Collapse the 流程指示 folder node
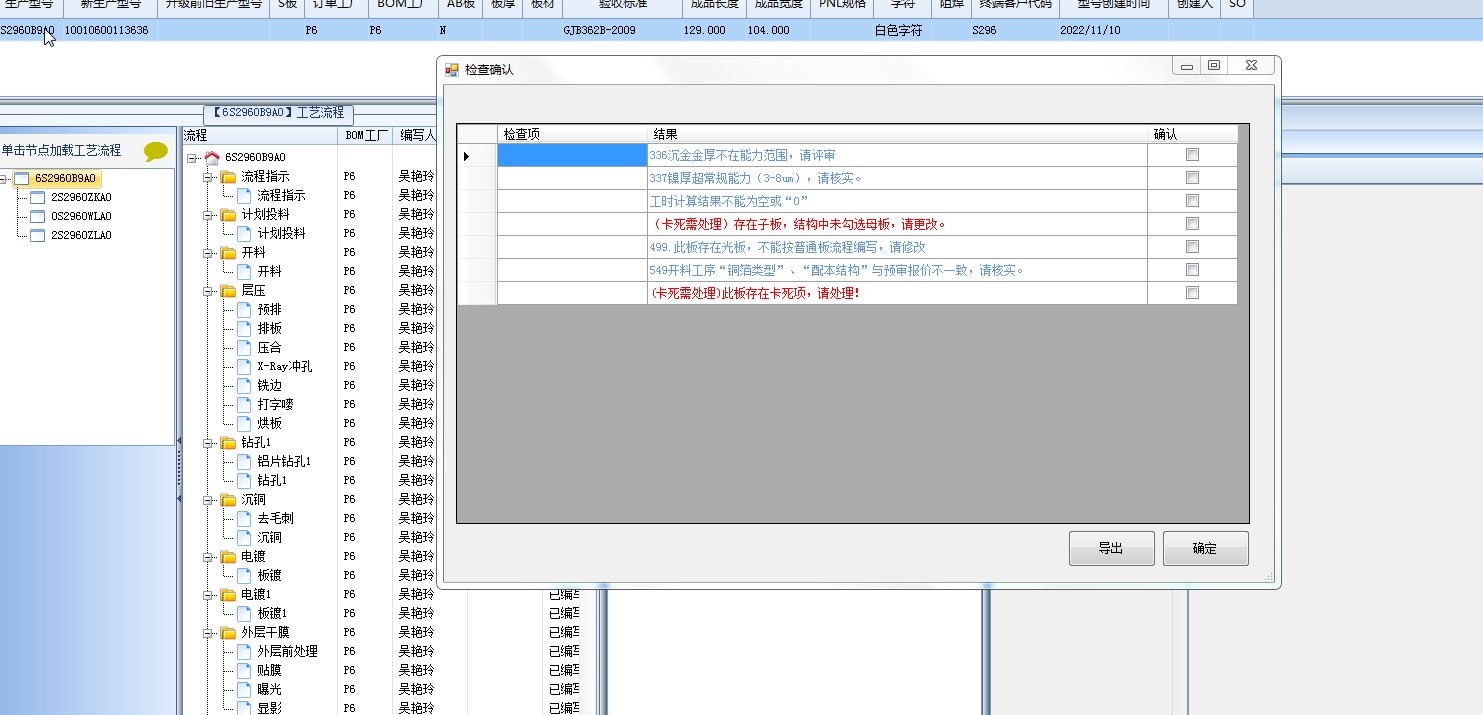 click(208, 177)
